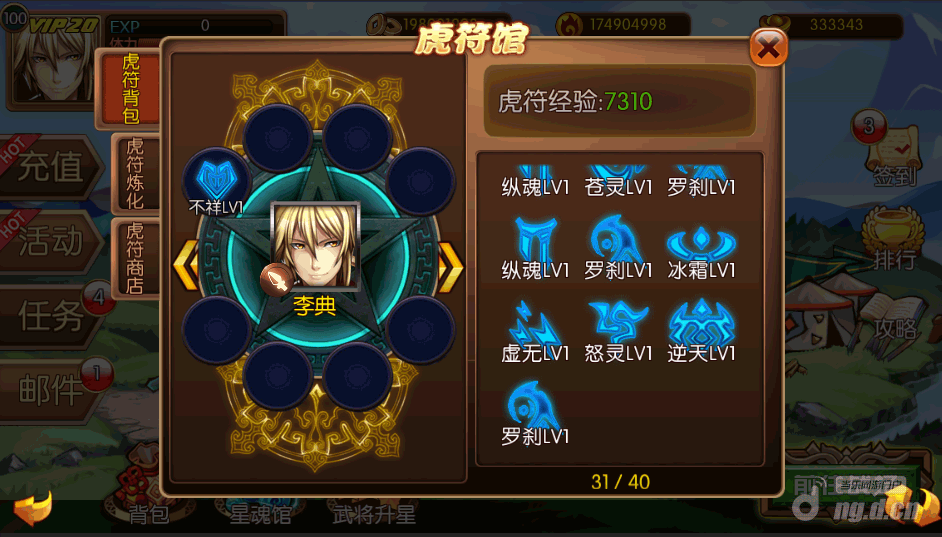The width and height of the screenshot is (942, 537).
Task: Show previous hero with left gold arrow
Action: coord(186,266)
